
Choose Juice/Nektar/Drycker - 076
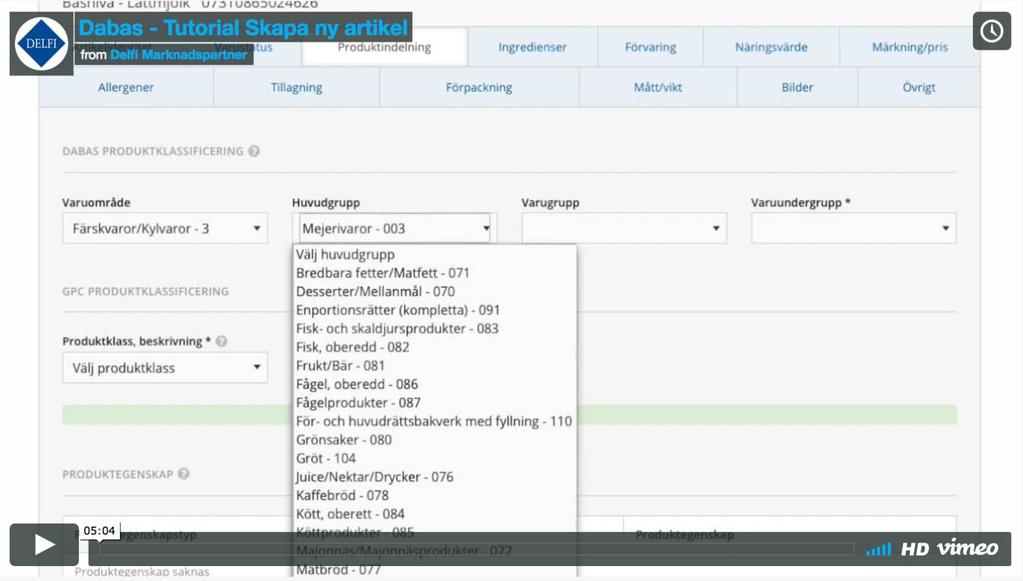[x=435, y=477]
